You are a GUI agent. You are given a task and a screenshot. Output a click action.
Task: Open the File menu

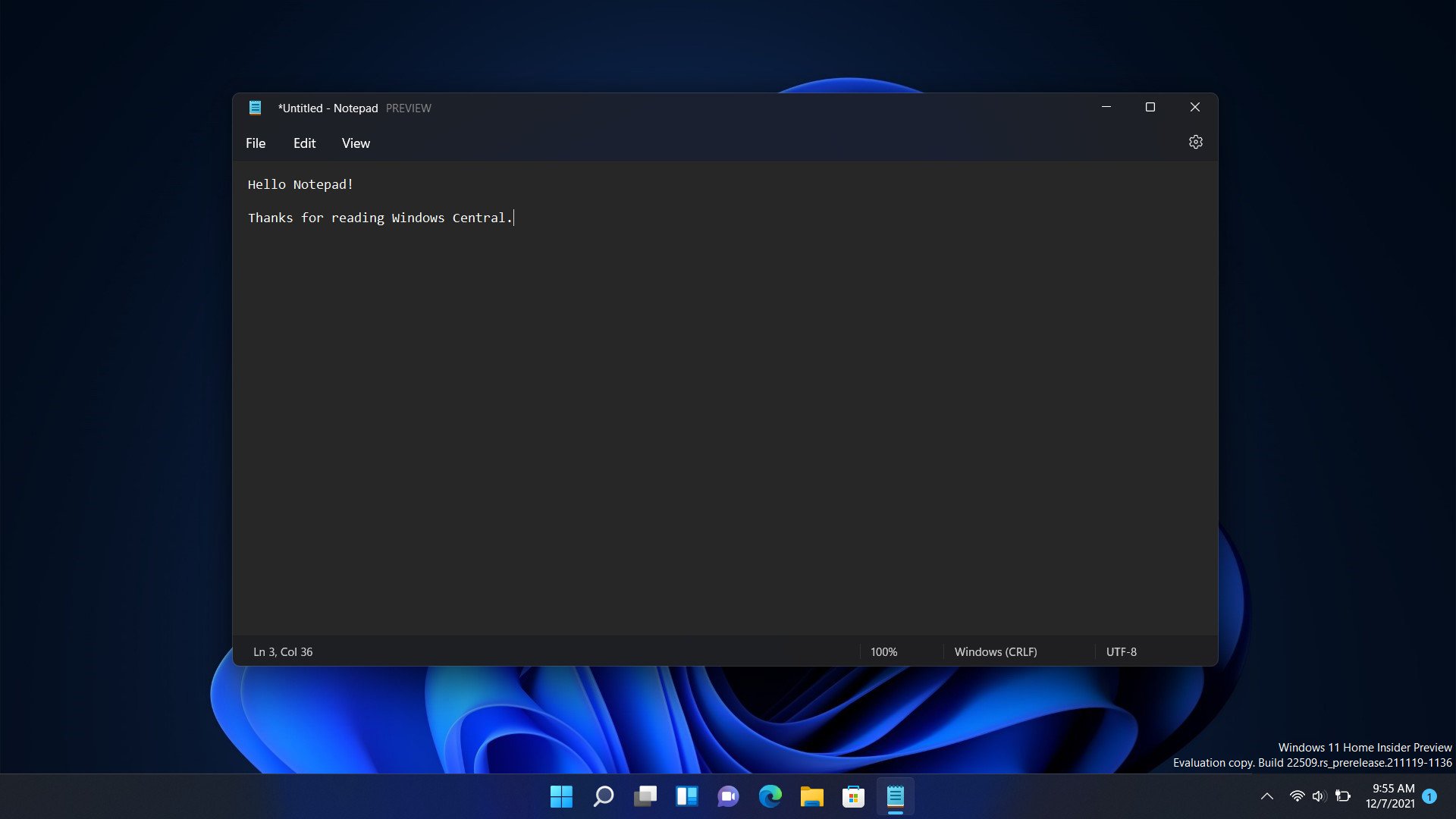(x=255, y=143)
